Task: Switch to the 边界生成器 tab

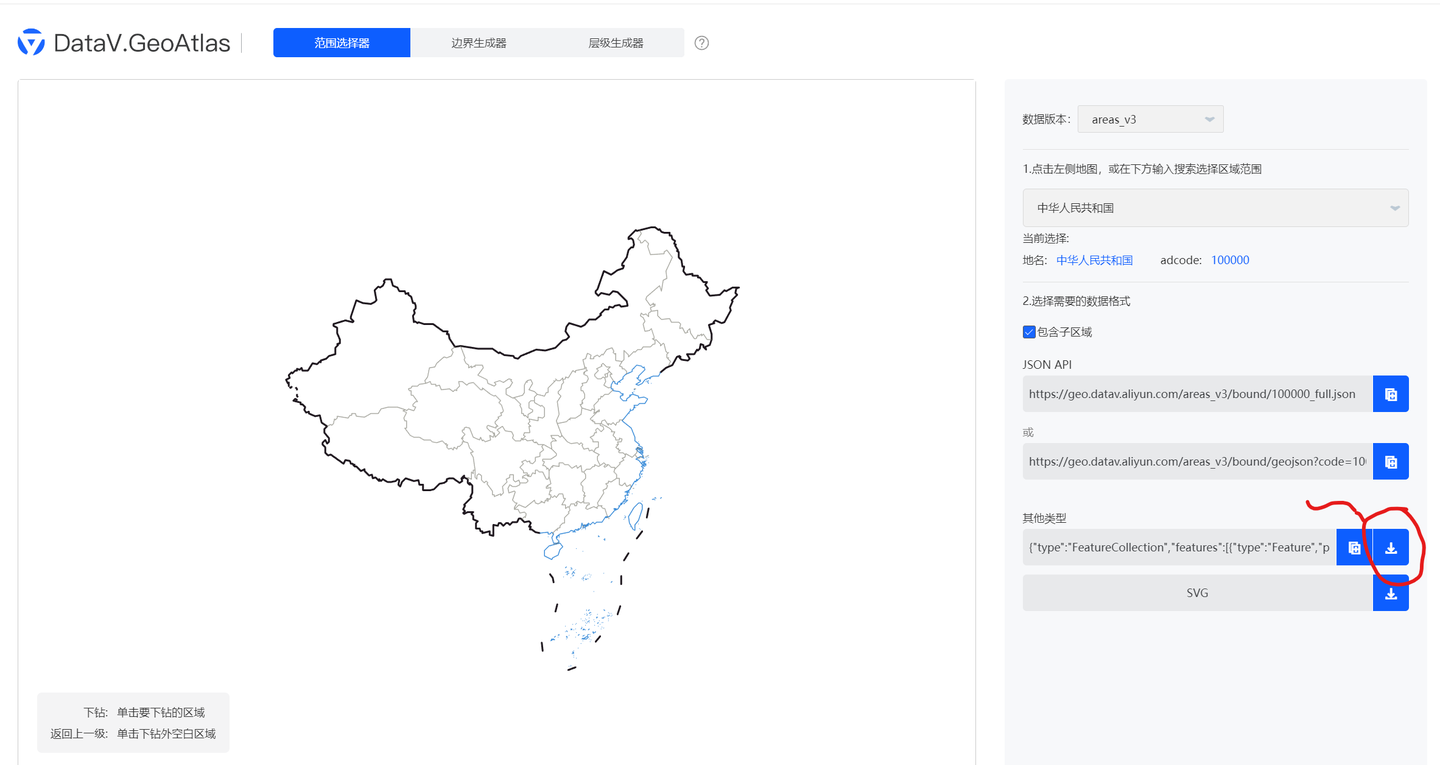Action: 478,42
